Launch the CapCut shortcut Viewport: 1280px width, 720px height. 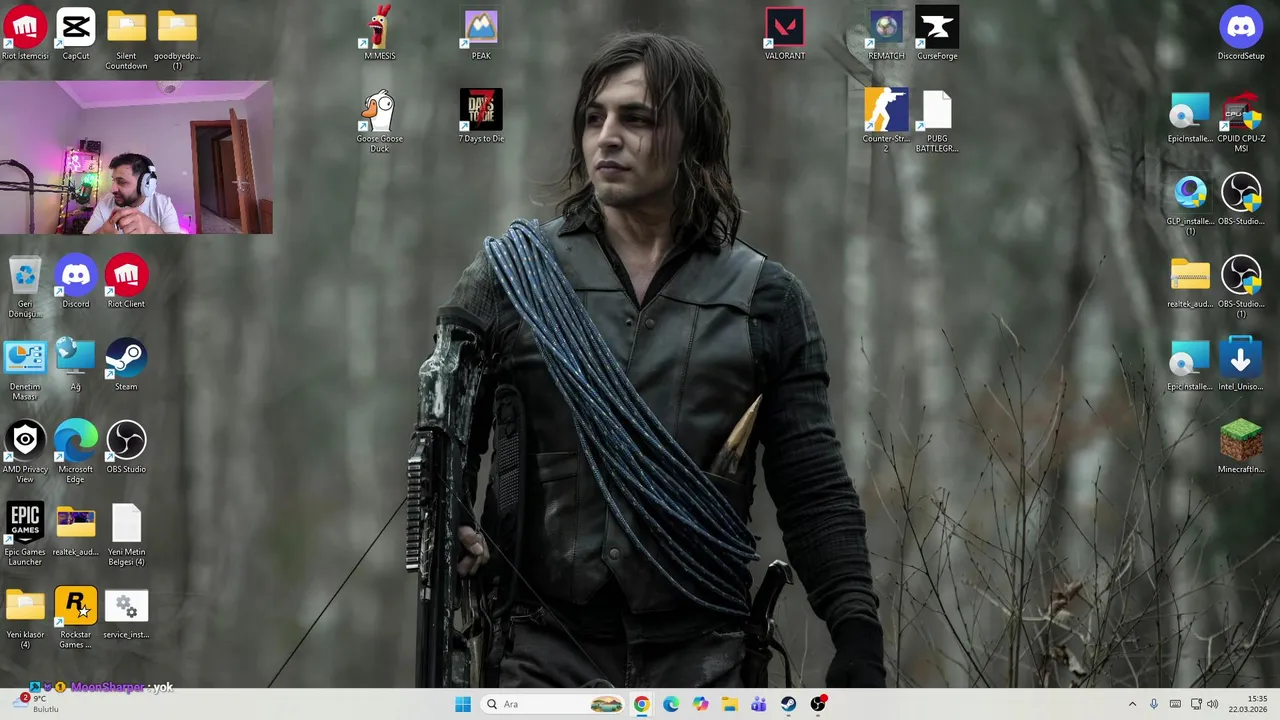point(76,35)
